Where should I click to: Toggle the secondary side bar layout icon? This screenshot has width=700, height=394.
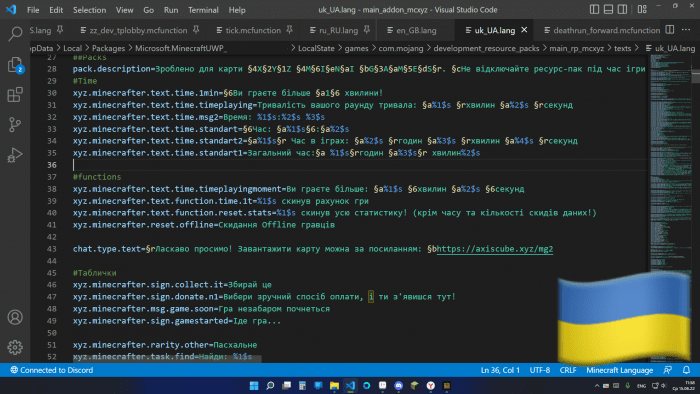pyautogui.click(x=622, y=9)
